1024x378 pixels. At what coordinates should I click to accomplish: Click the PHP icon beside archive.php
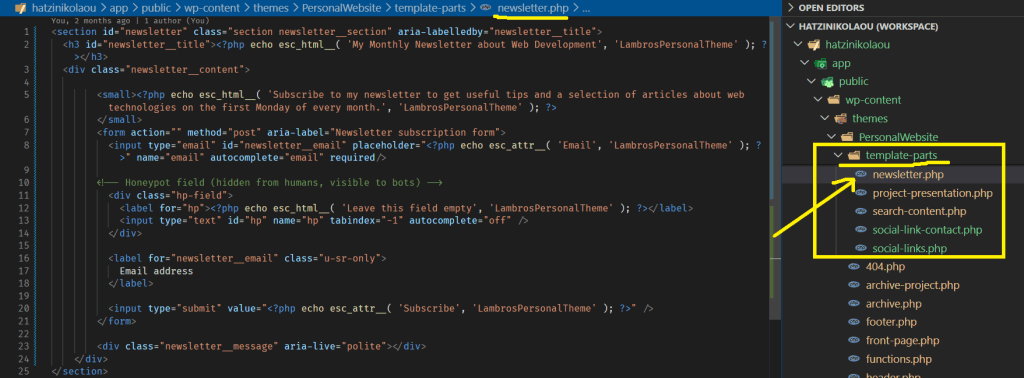(854, 304)
